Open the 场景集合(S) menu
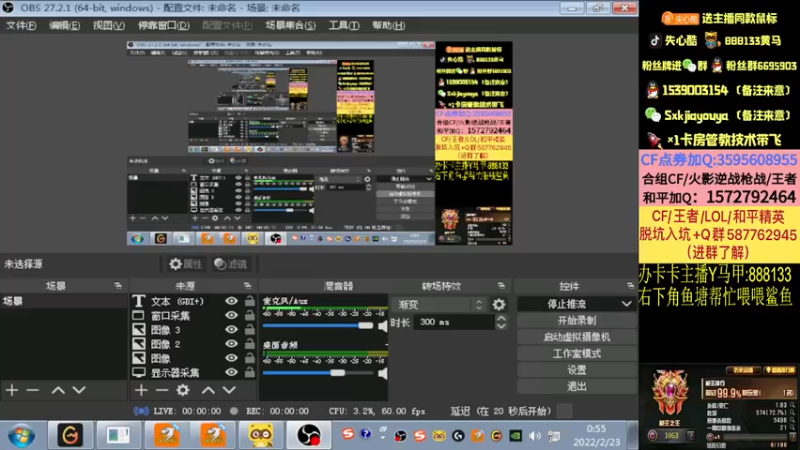800x450 pixels. pos(290,26)
